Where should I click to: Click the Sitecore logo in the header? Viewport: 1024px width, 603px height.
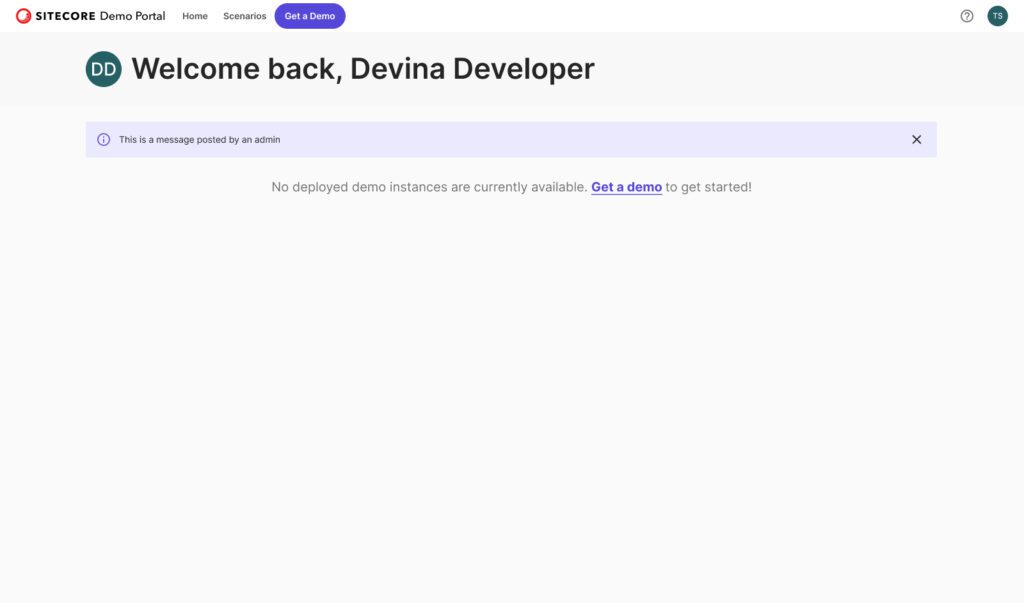tap(56, 16)
